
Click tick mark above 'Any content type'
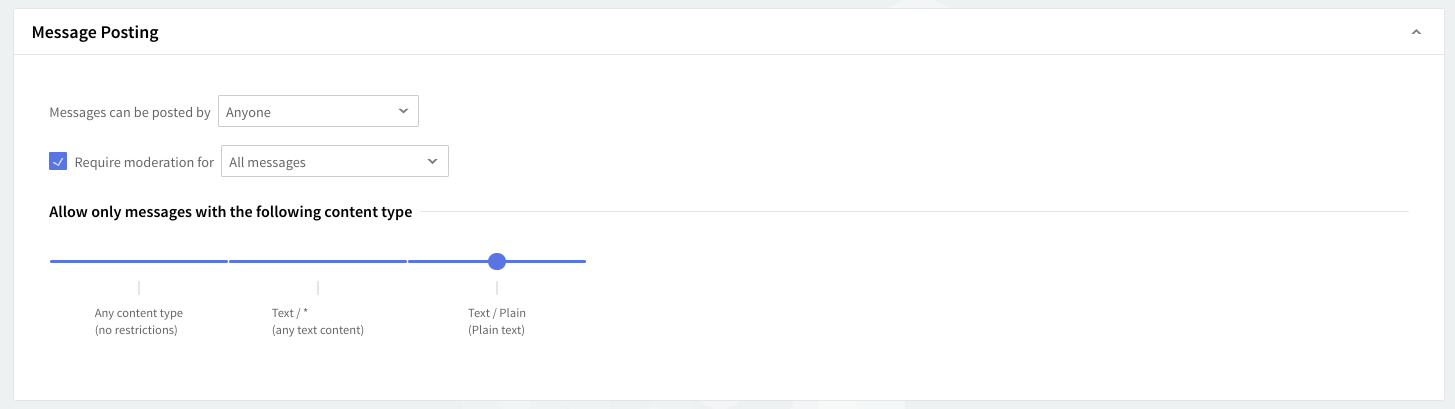click(x=139, y=288)
